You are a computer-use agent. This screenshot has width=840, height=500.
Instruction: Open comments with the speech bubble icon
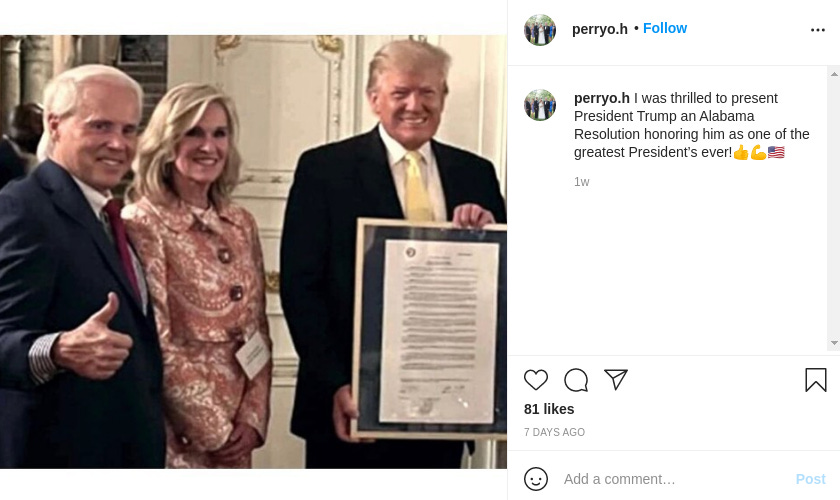pos(576,380)
